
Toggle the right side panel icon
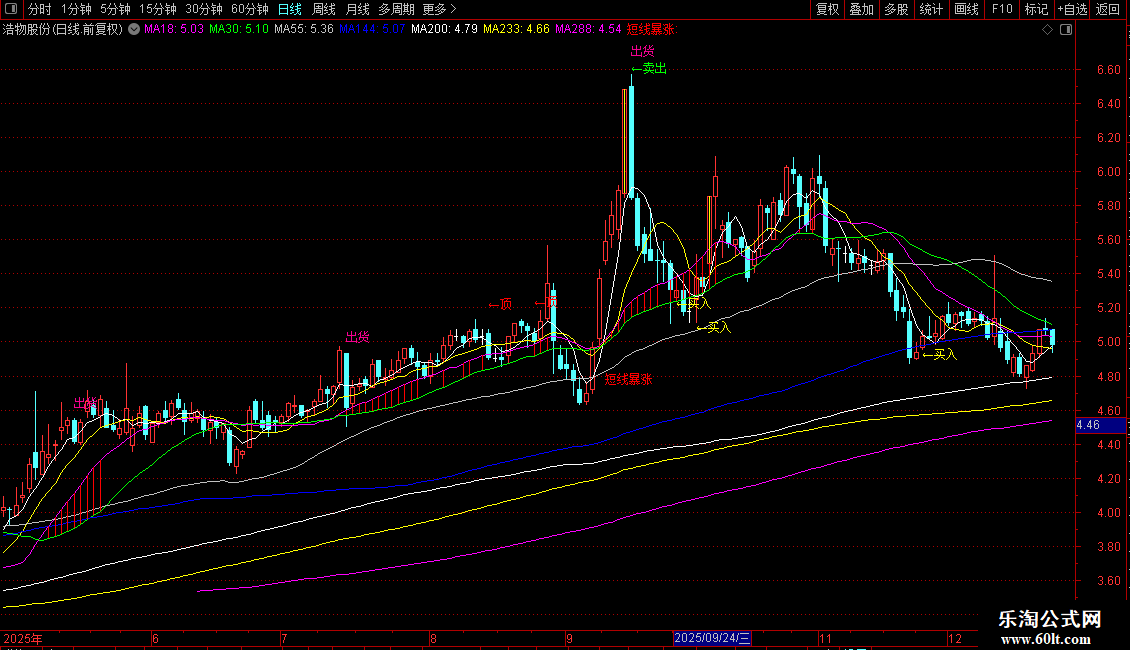pyautogui.click(x=1067, y=30)
